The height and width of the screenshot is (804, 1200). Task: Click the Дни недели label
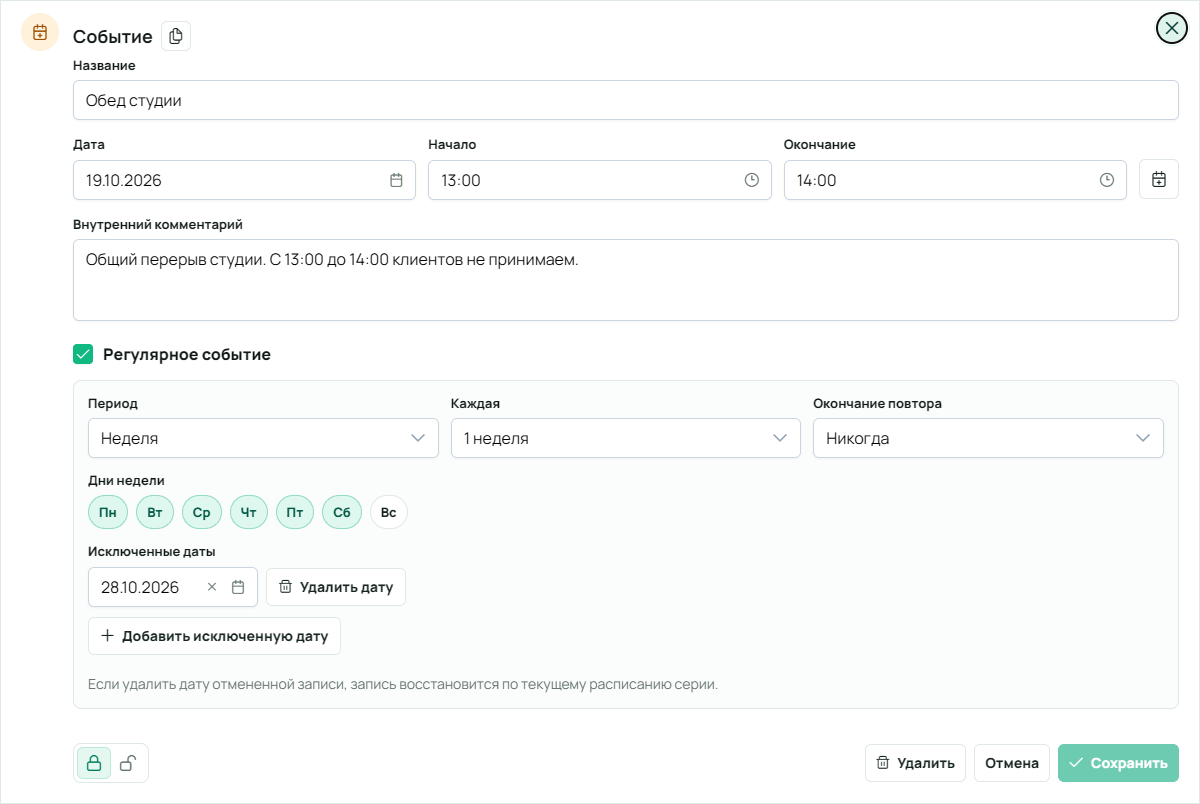click(x=126, y=480)
